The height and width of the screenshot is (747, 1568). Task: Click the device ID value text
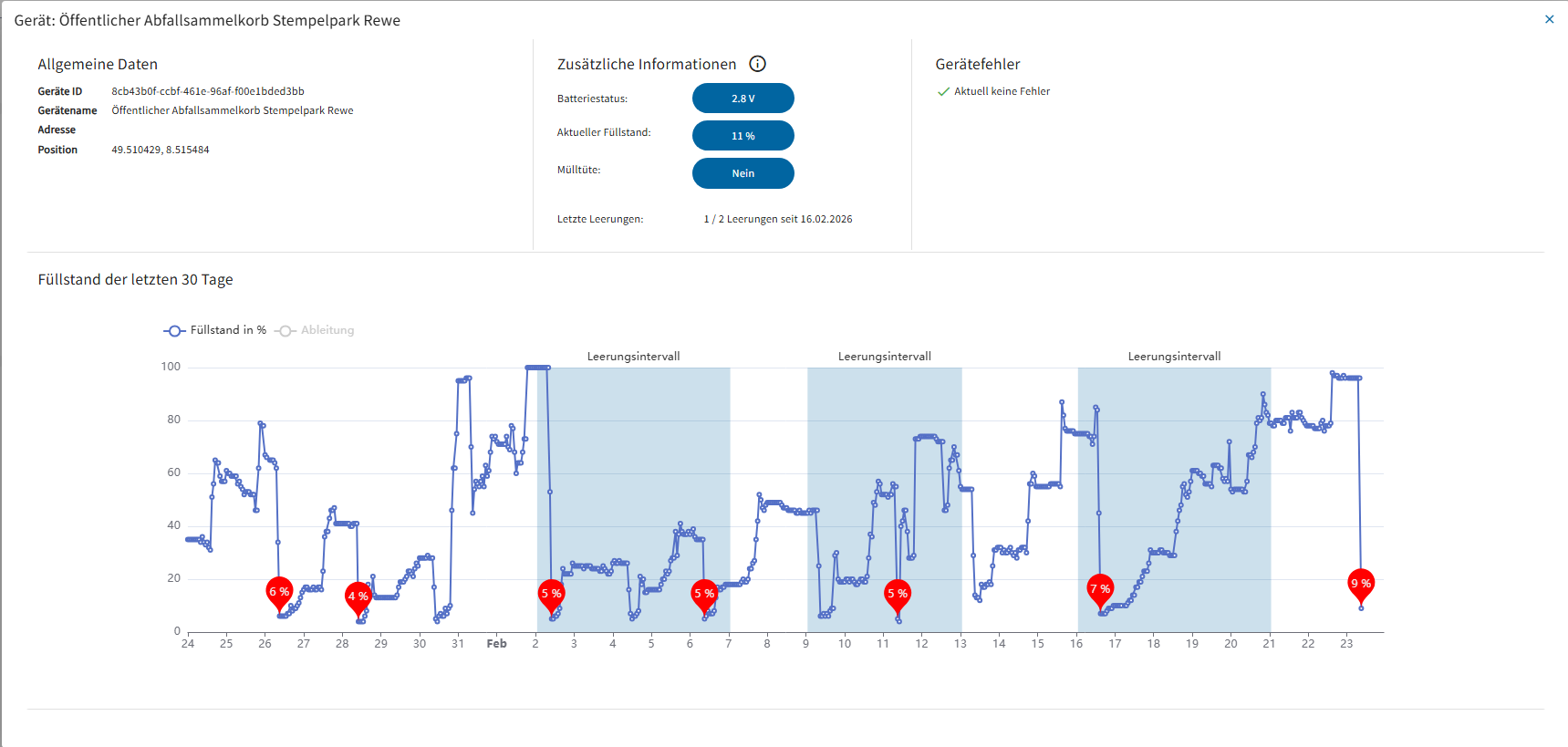point(208,91)
